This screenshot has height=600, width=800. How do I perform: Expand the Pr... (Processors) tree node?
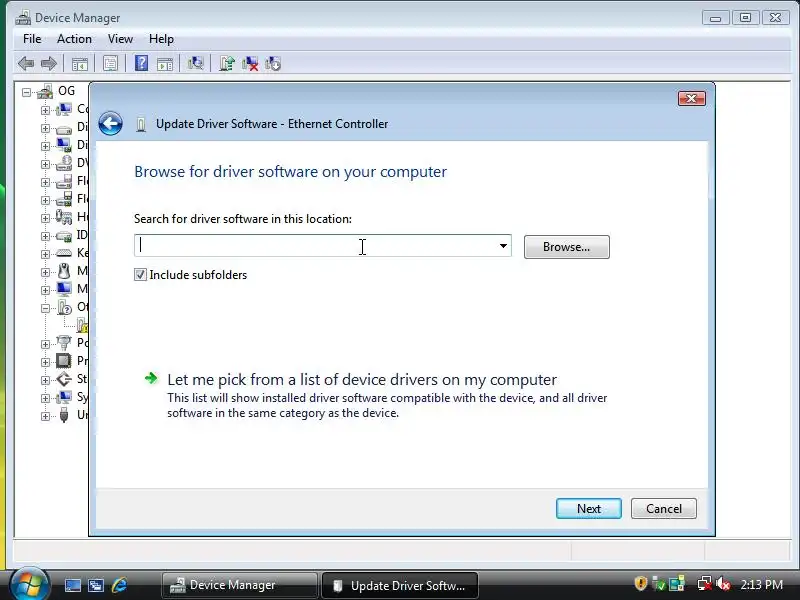pyautogui.click(x=45, y=362)
